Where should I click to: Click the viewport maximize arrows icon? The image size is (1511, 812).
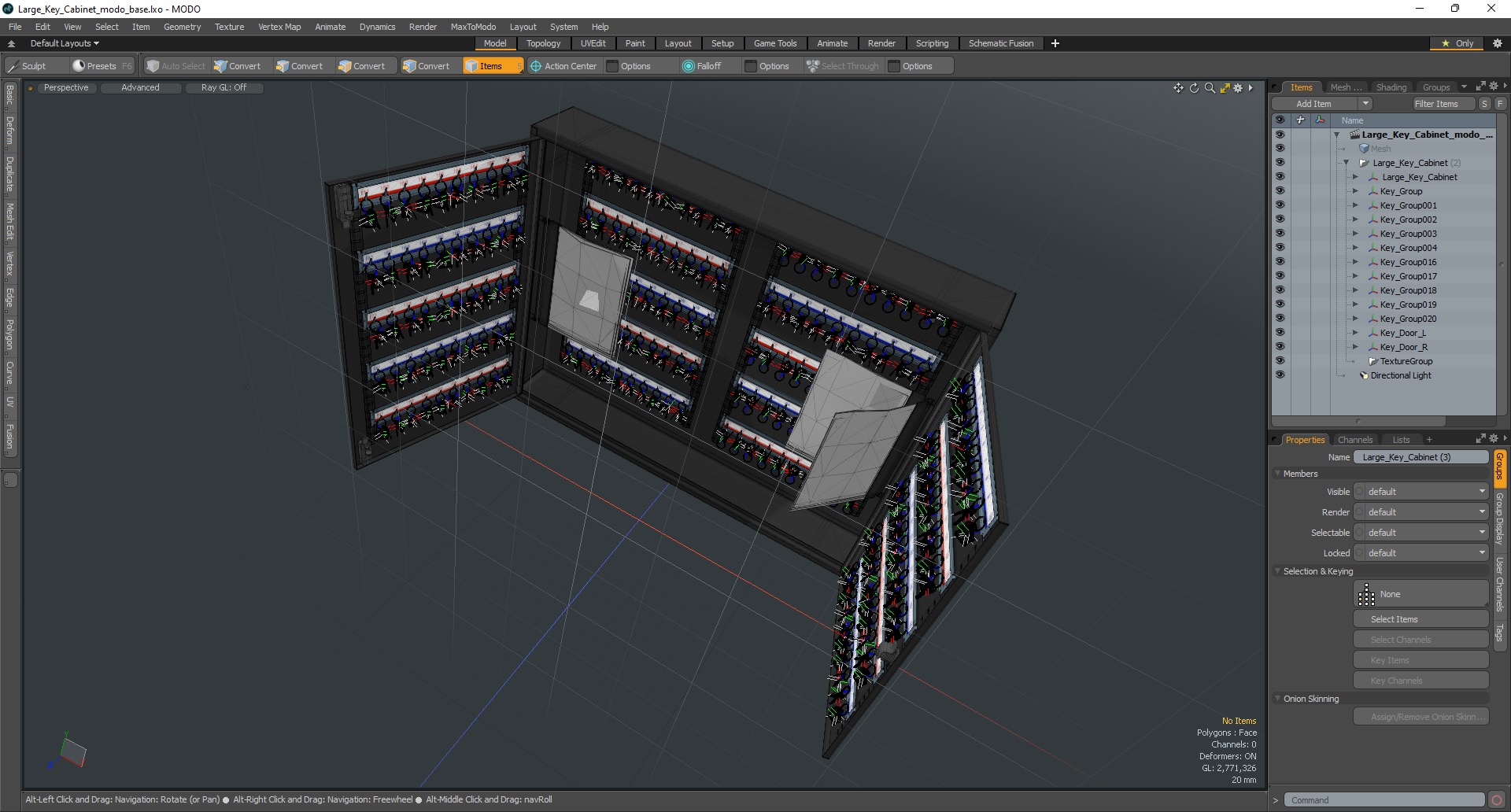pyautogui.click(x=1225, y=88)
